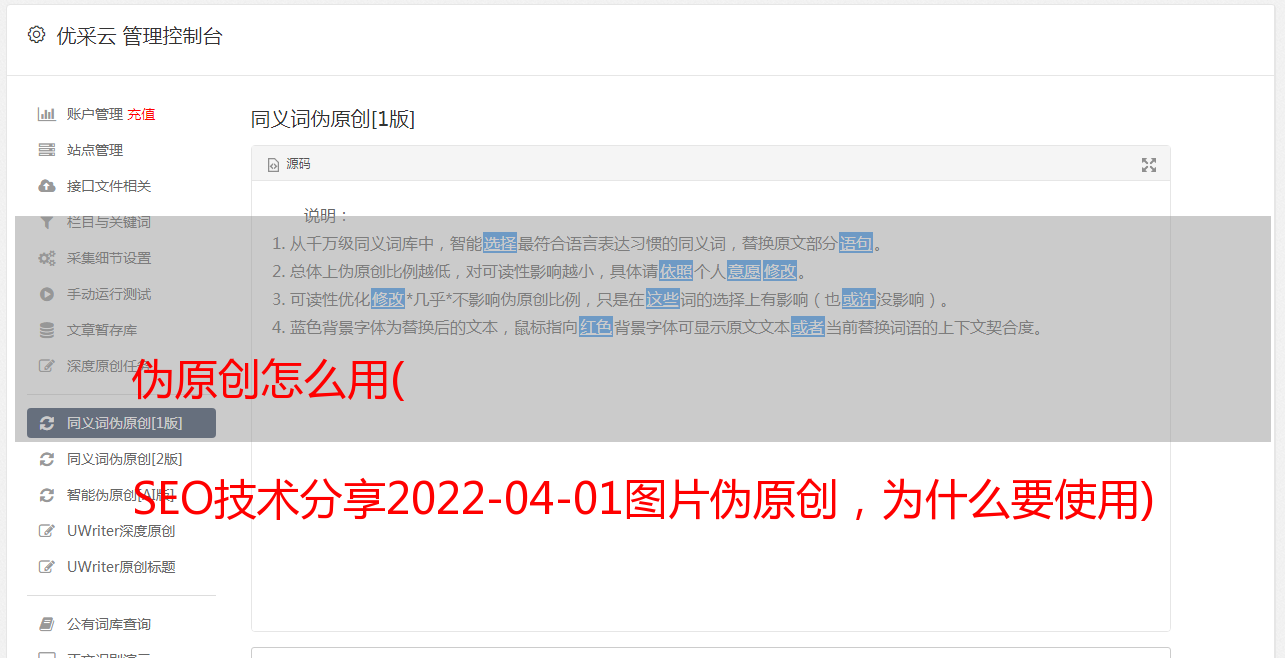This screenshot has height=658, width=1285.
Task: Click highlighted word 红色 in line four
Action: pyautogui.click(x=596, y=327)
